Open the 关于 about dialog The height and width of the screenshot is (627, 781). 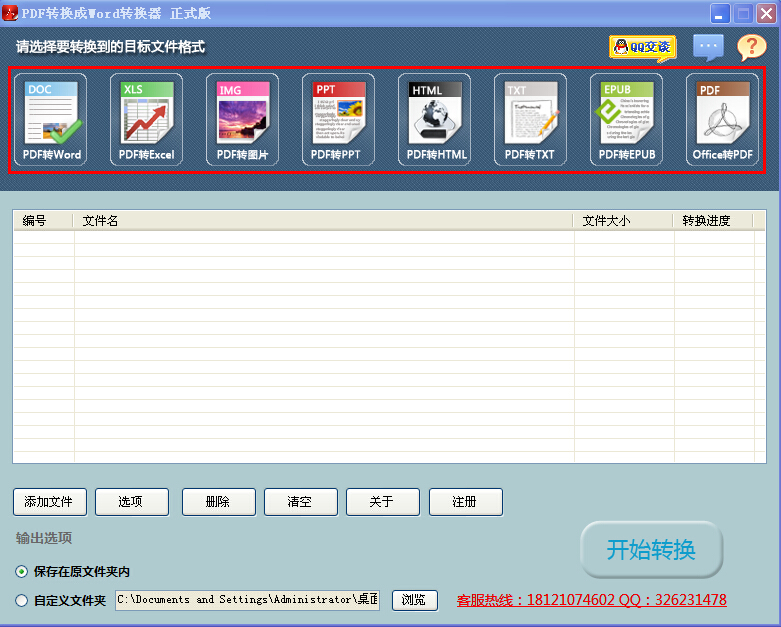click(383, 502)
